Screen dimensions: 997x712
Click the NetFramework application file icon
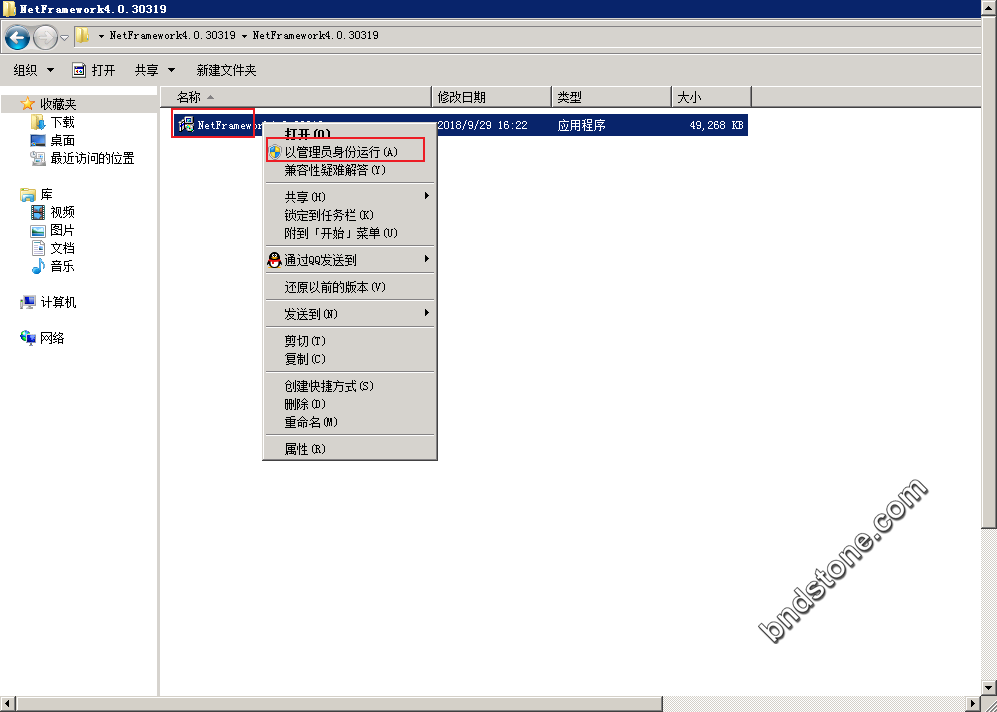click(x=186, y=125)
